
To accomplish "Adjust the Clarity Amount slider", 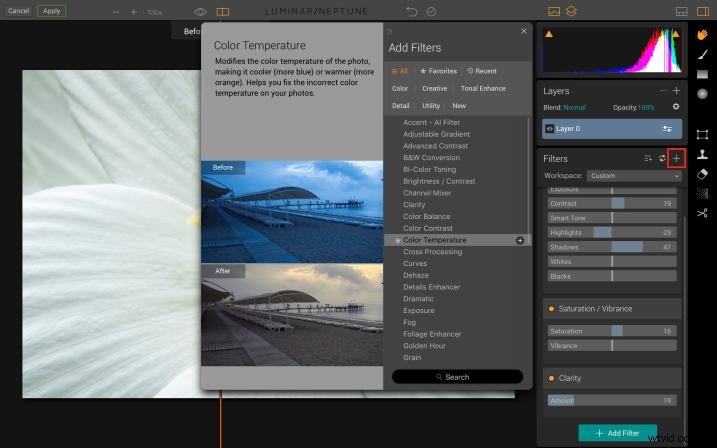I will [x=612, y=400].
